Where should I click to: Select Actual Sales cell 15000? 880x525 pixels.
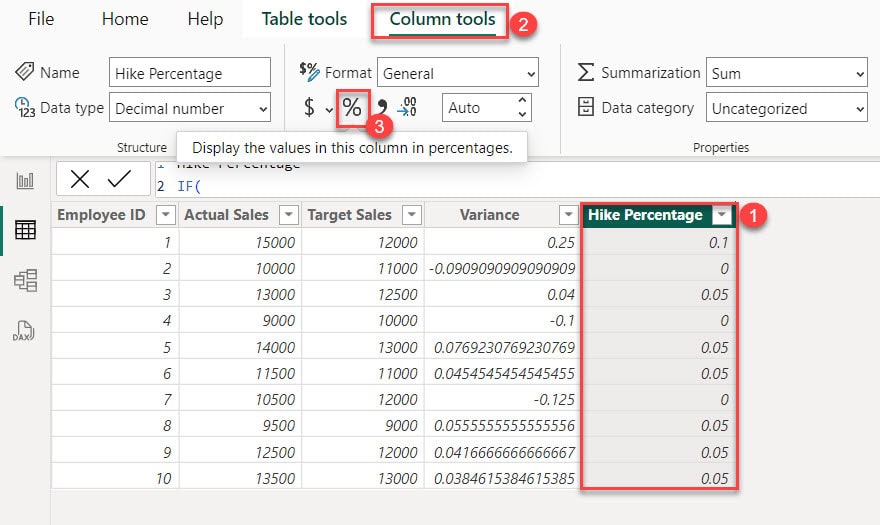(240, 242)
